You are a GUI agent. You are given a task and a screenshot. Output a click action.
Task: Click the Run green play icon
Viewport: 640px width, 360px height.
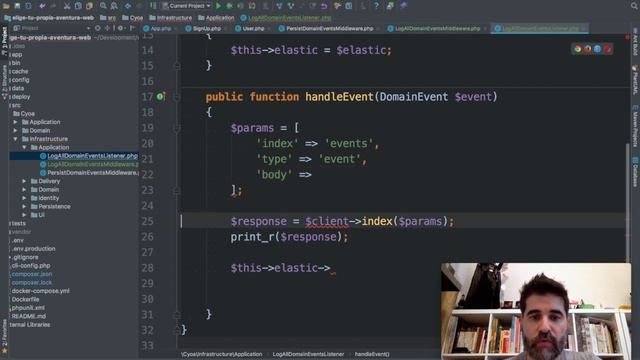point(218,6)
